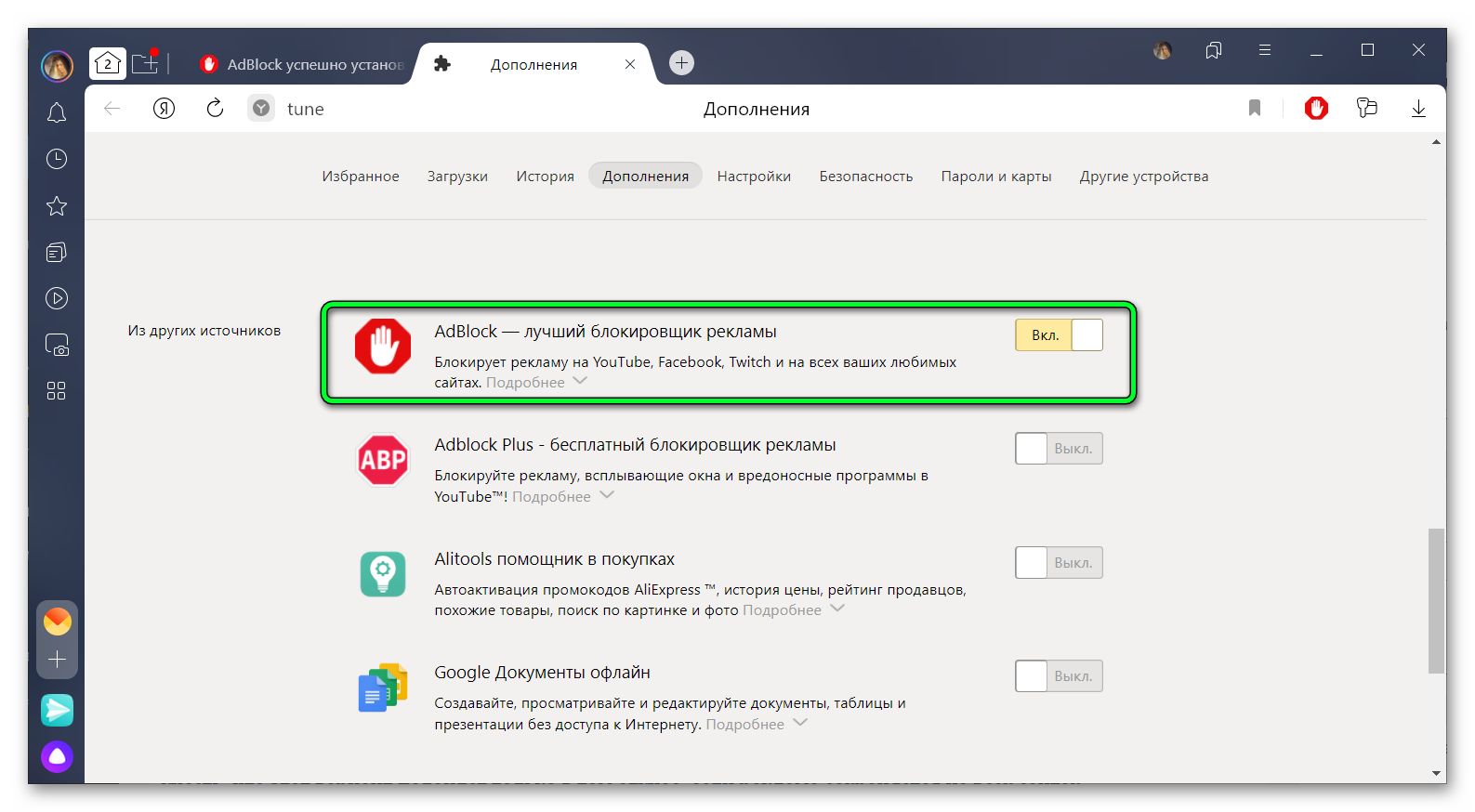Launch Alice assistant purple icon
The height and width of the screenshot is (812, 1475).
tap(58, 756)
